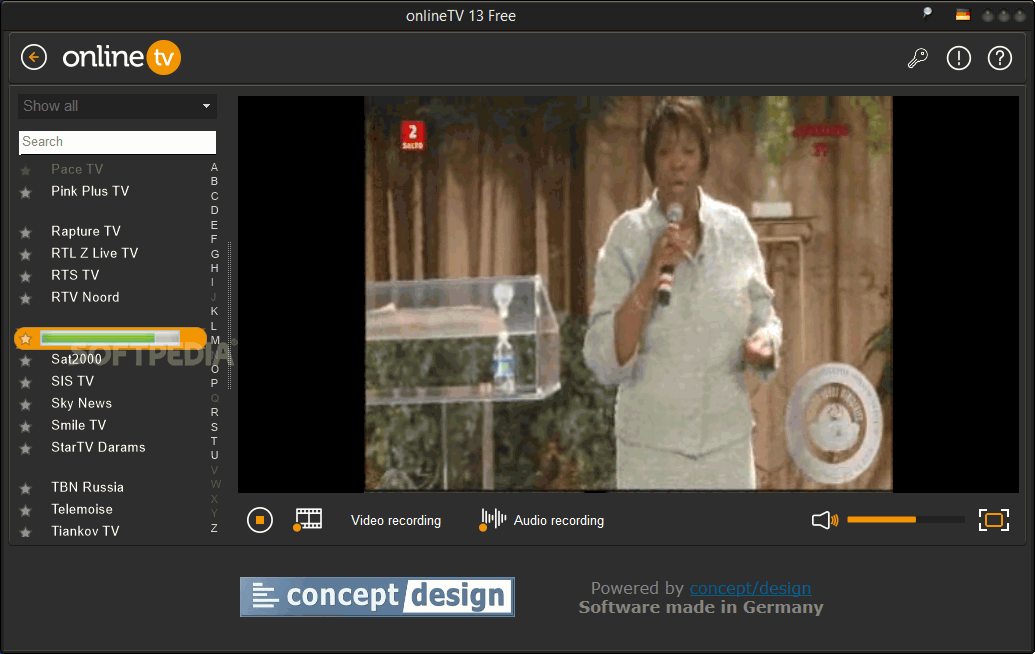Image resolution: width=1035 pixels, height=654 pixels.
Task: Select the Sat2000 channel
Action: click(x=77, y=359)
